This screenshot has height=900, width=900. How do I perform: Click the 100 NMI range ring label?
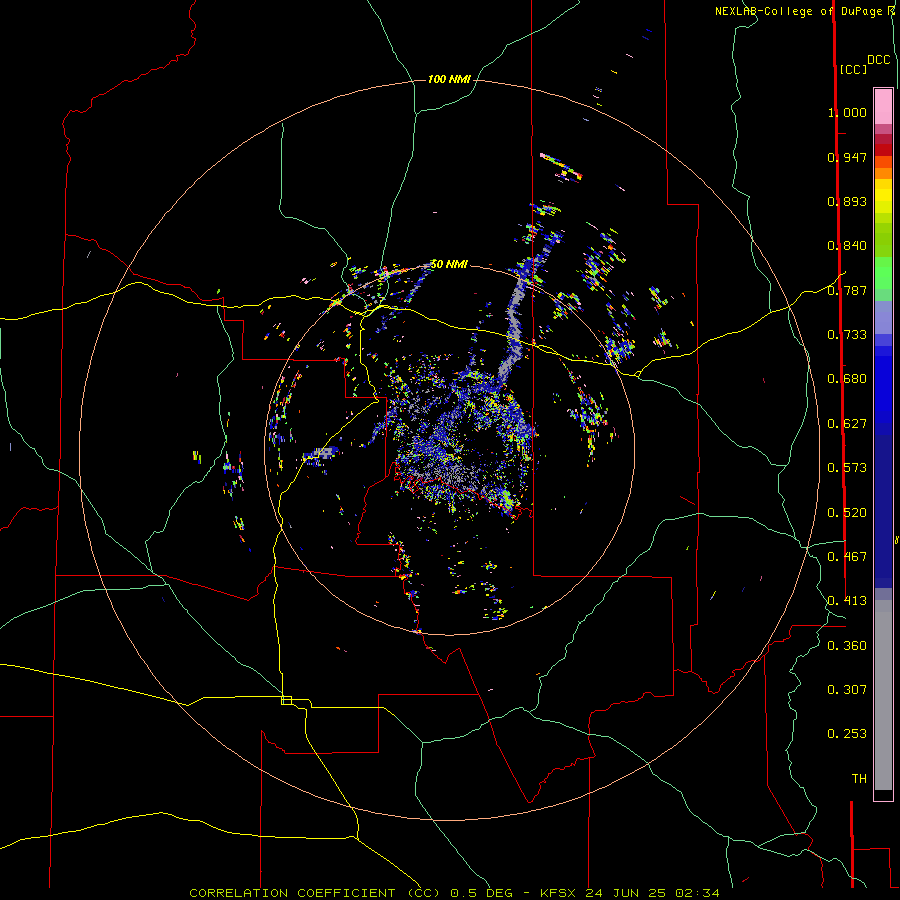click(449, 79)
